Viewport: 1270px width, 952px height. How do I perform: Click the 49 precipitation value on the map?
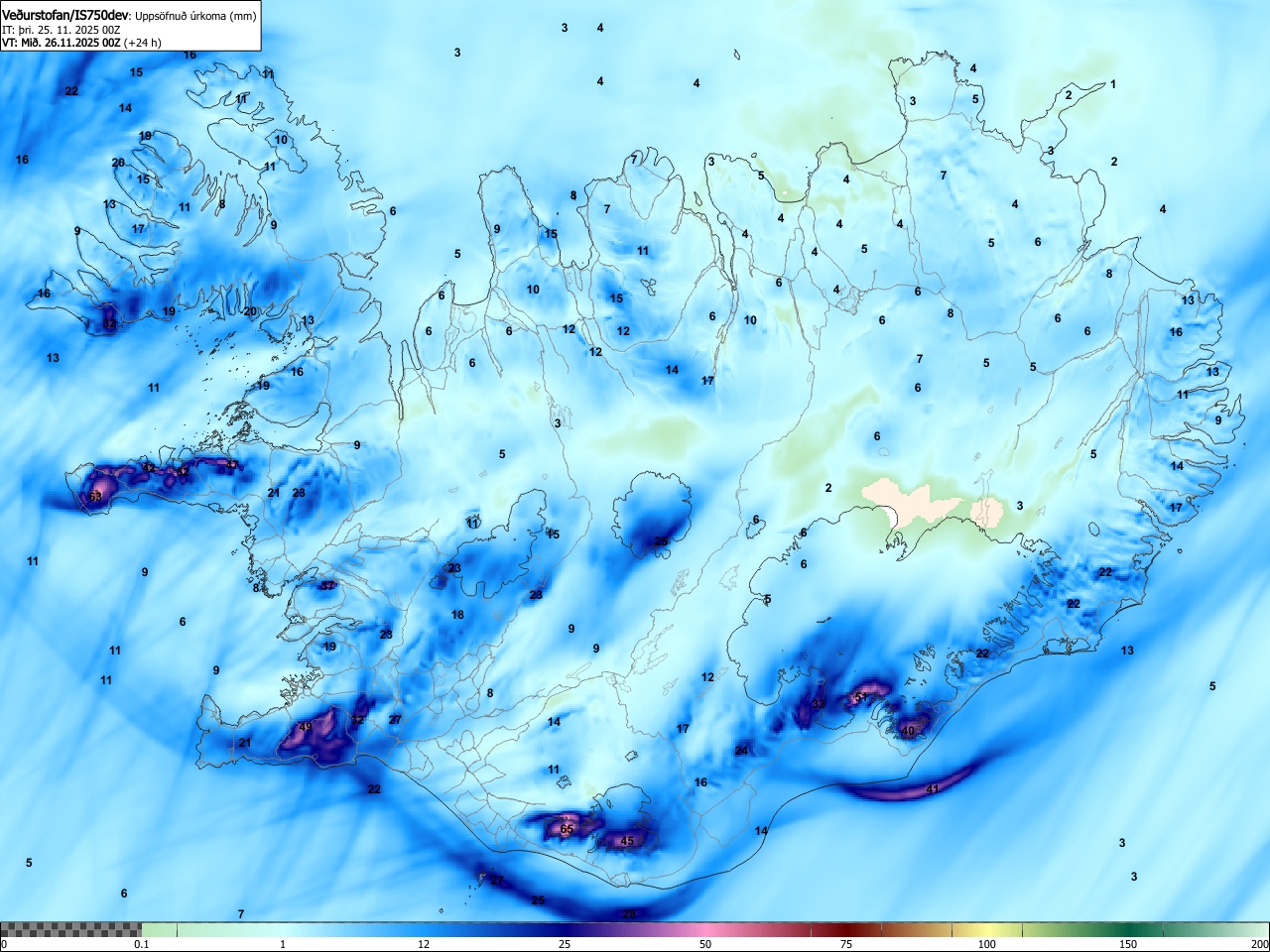coord(305,727)
